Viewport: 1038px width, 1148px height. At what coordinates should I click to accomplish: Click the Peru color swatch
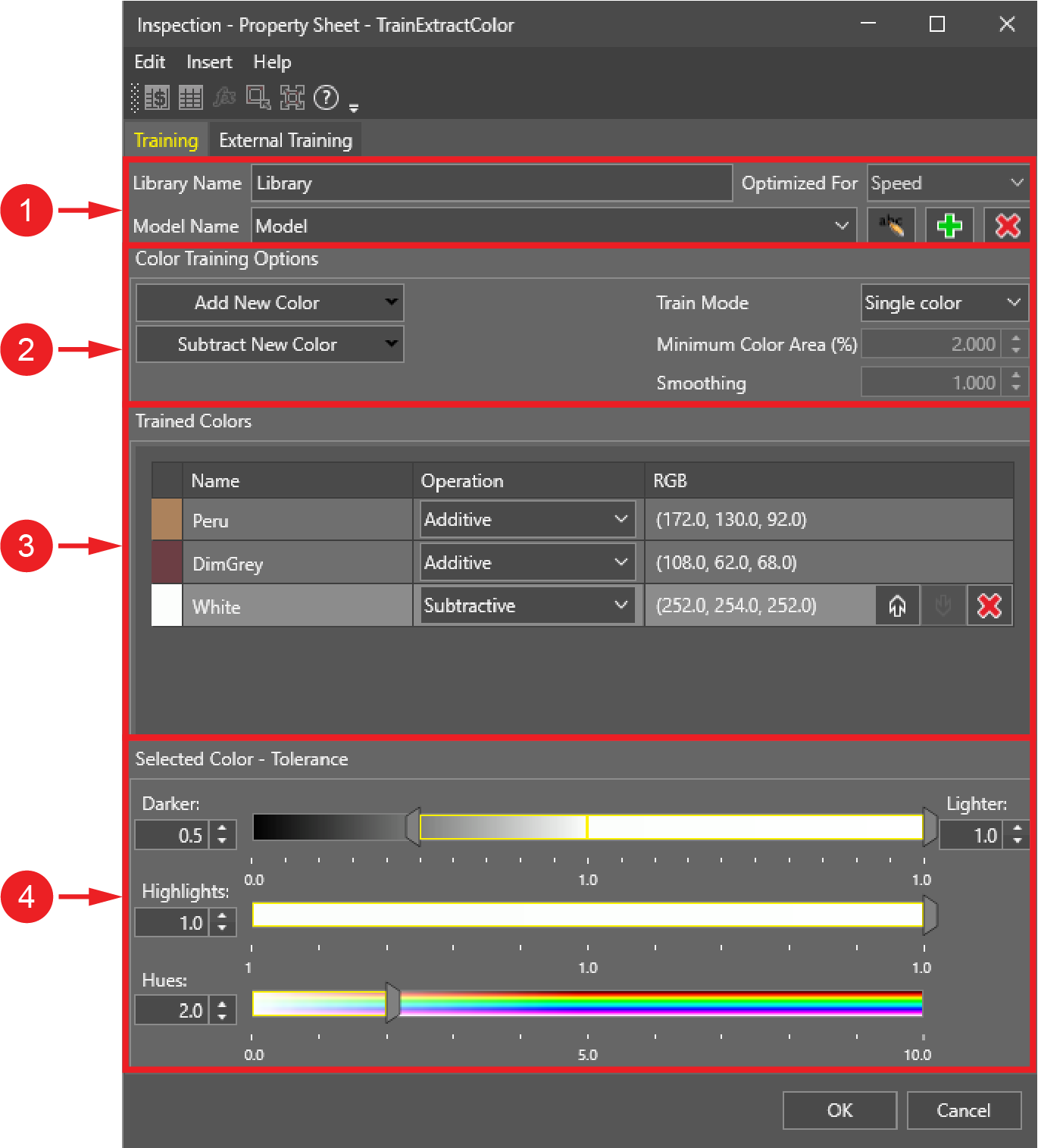coord(167,519)
